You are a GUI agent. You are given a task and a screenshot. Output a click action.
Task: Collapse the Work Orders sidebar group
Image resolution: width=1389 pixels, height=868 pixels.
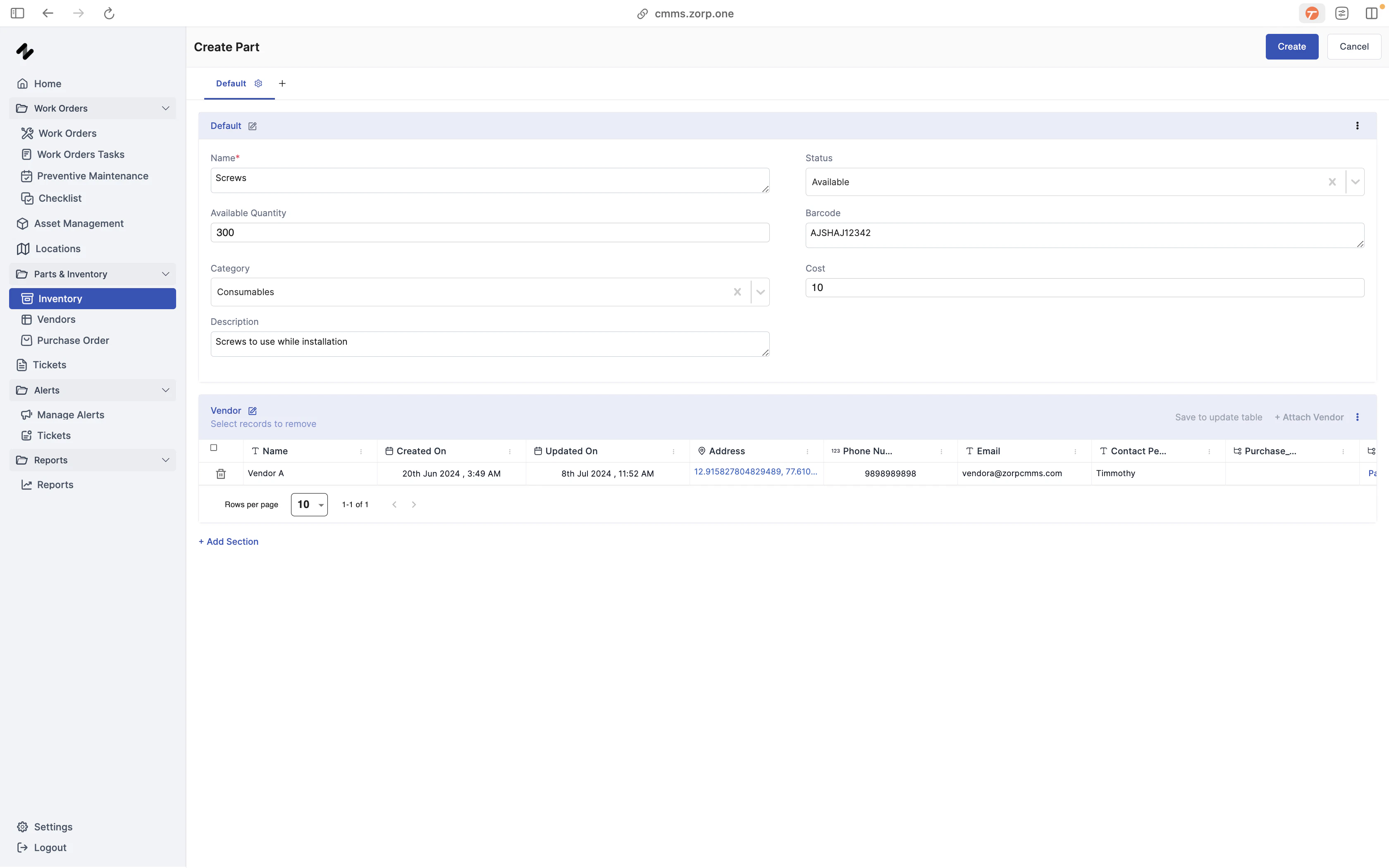click(x=165, y=108)
